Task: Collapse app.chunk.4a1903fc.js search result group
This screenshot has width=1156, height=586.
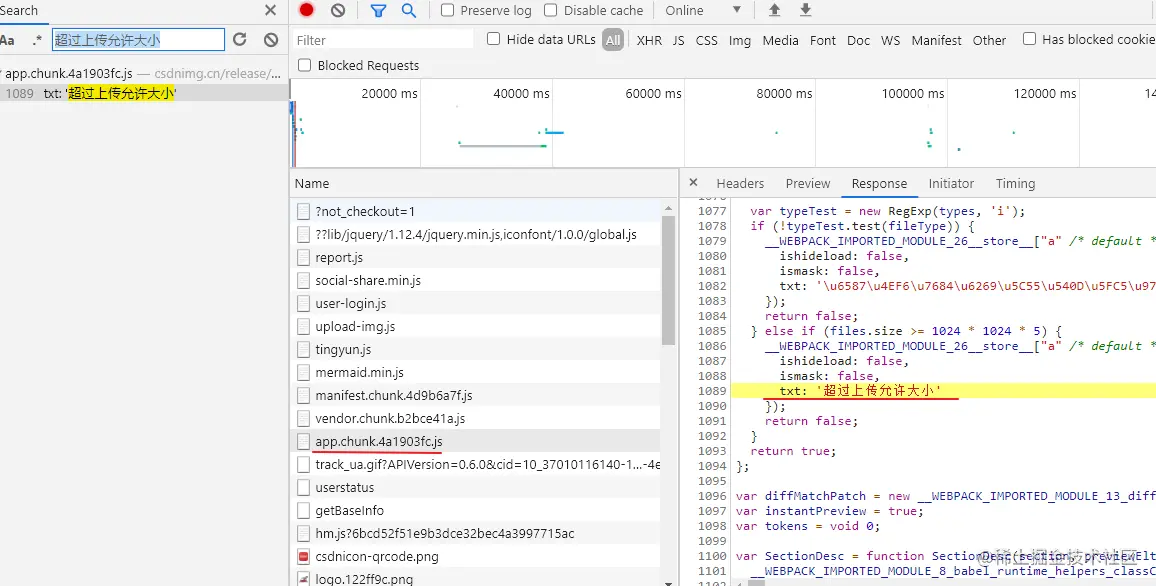Action: [x=1, y=74]
